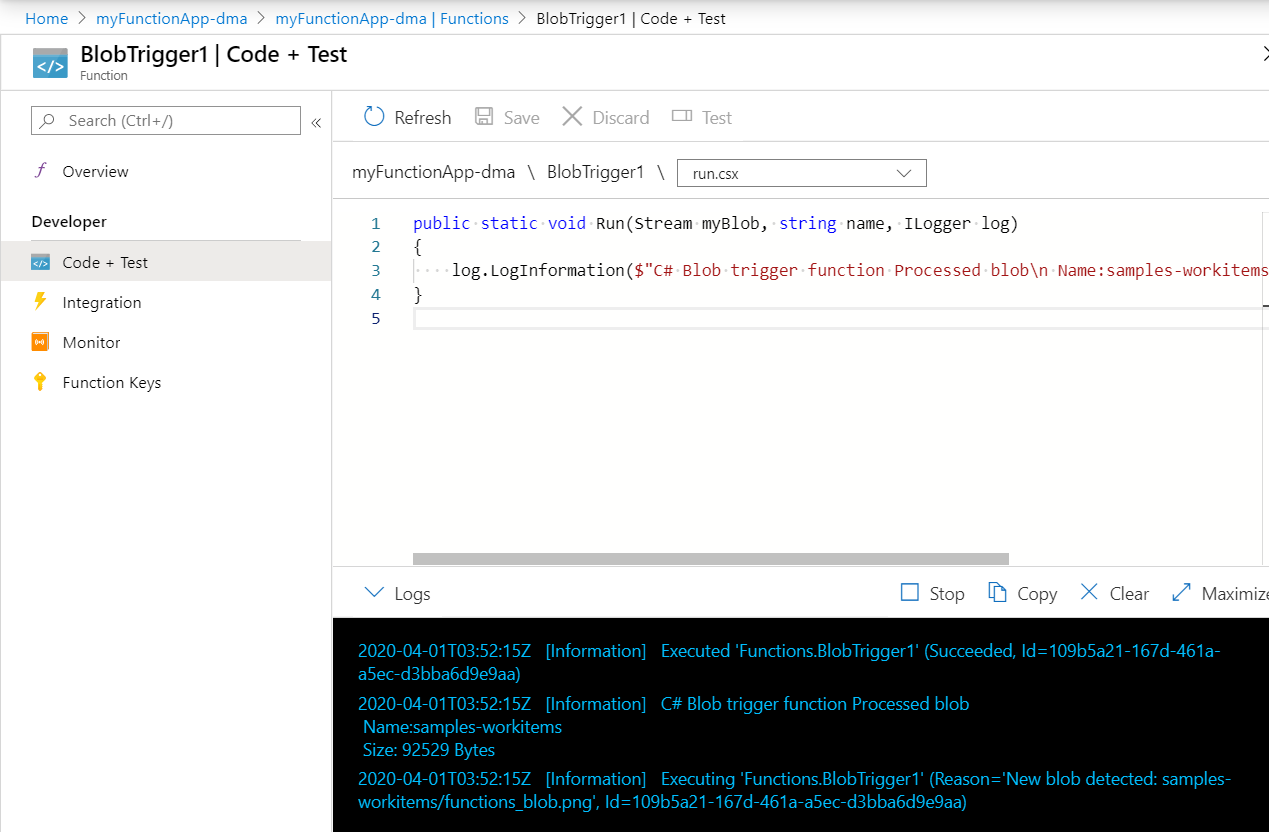Click the Home breadcrumb link
Image resolution: width=1269 pixels, height=832 pixels.
46,18
